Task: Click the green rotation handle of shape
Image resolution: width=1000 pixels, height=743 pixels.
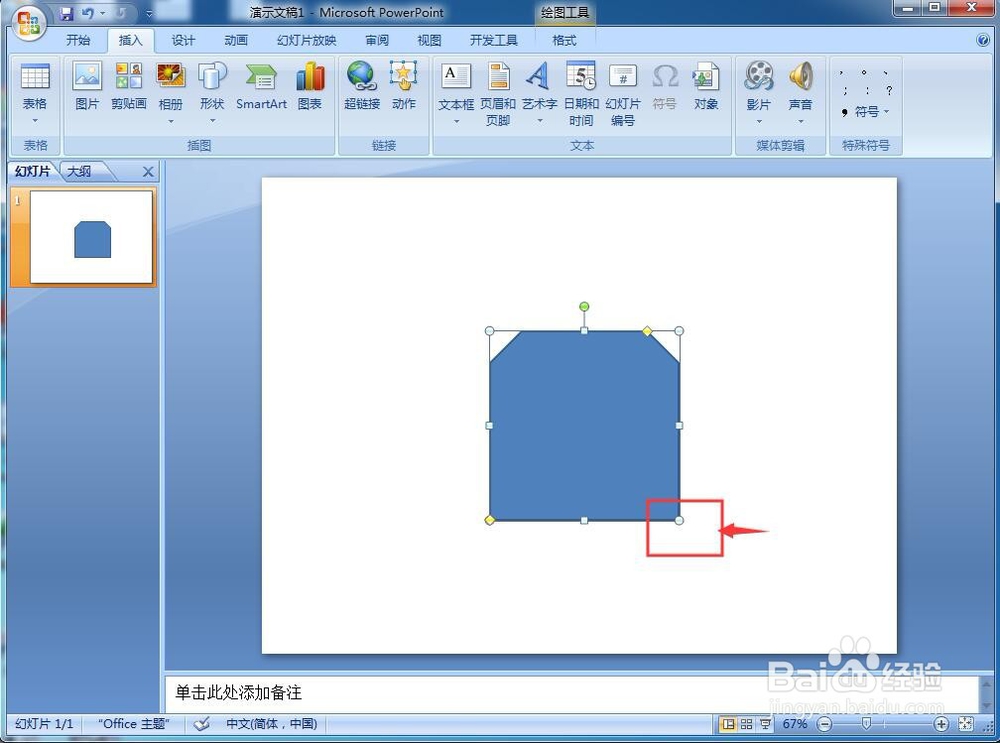Action: point(584,307)
